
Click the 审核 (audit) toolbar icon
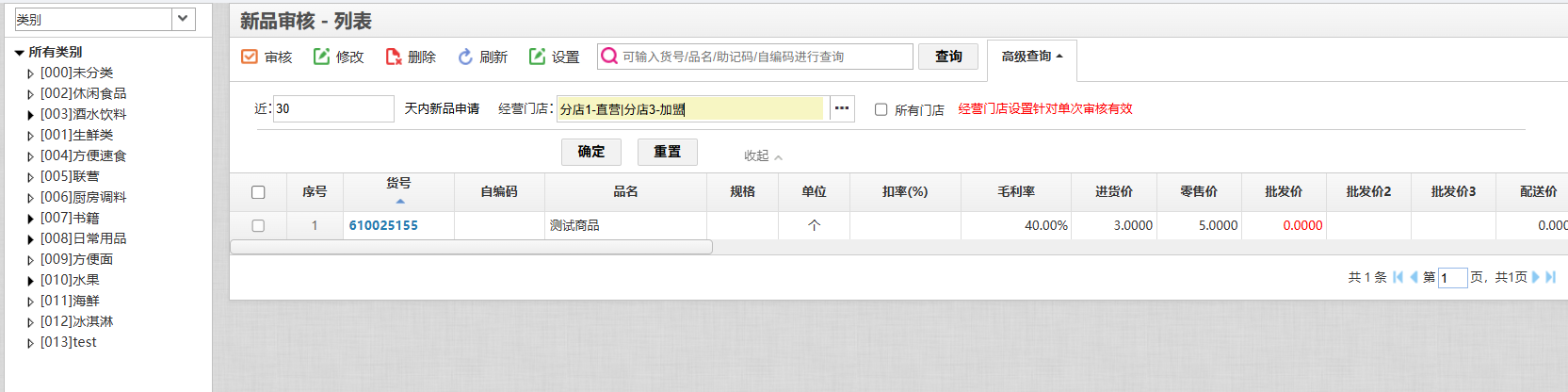tap(250, 57)
